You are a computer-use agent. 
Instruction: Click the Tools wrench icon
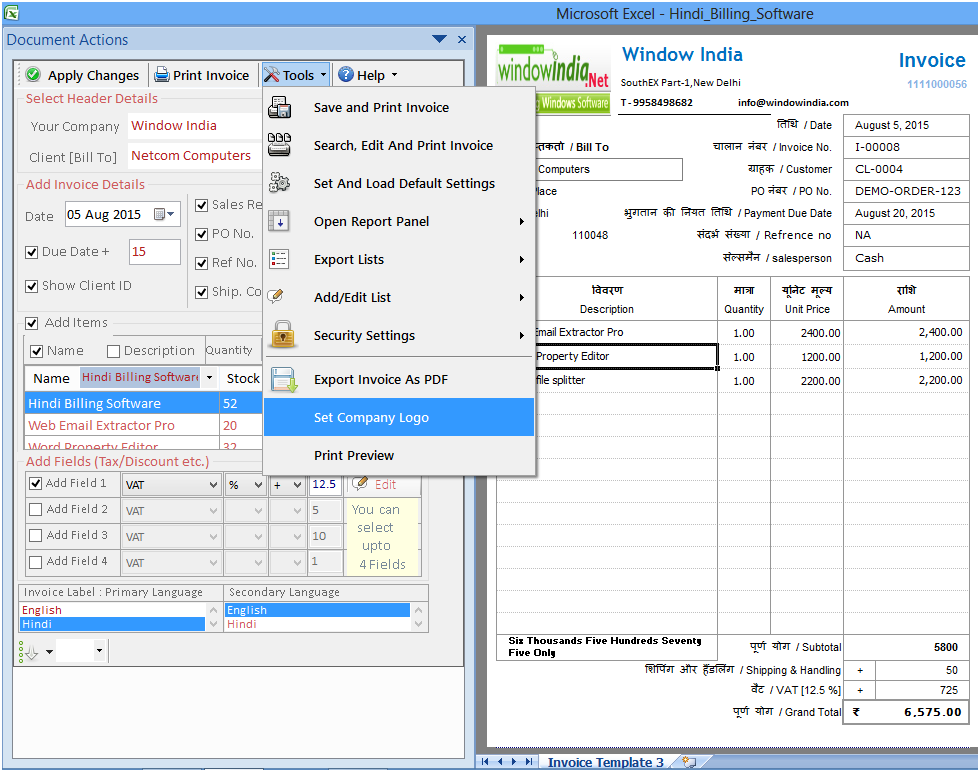coord(271,75)
